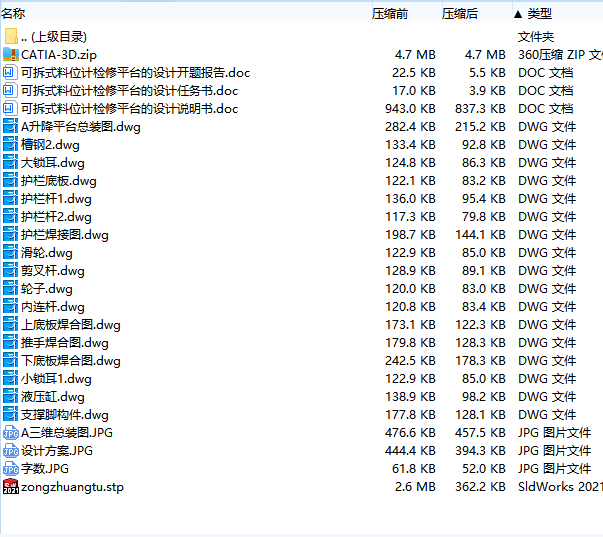The height and width of the screenshot is (537, 603).
Task: Click the DWG icon beside 剪叉杆.dwg
Action: [x=10, y=271]
